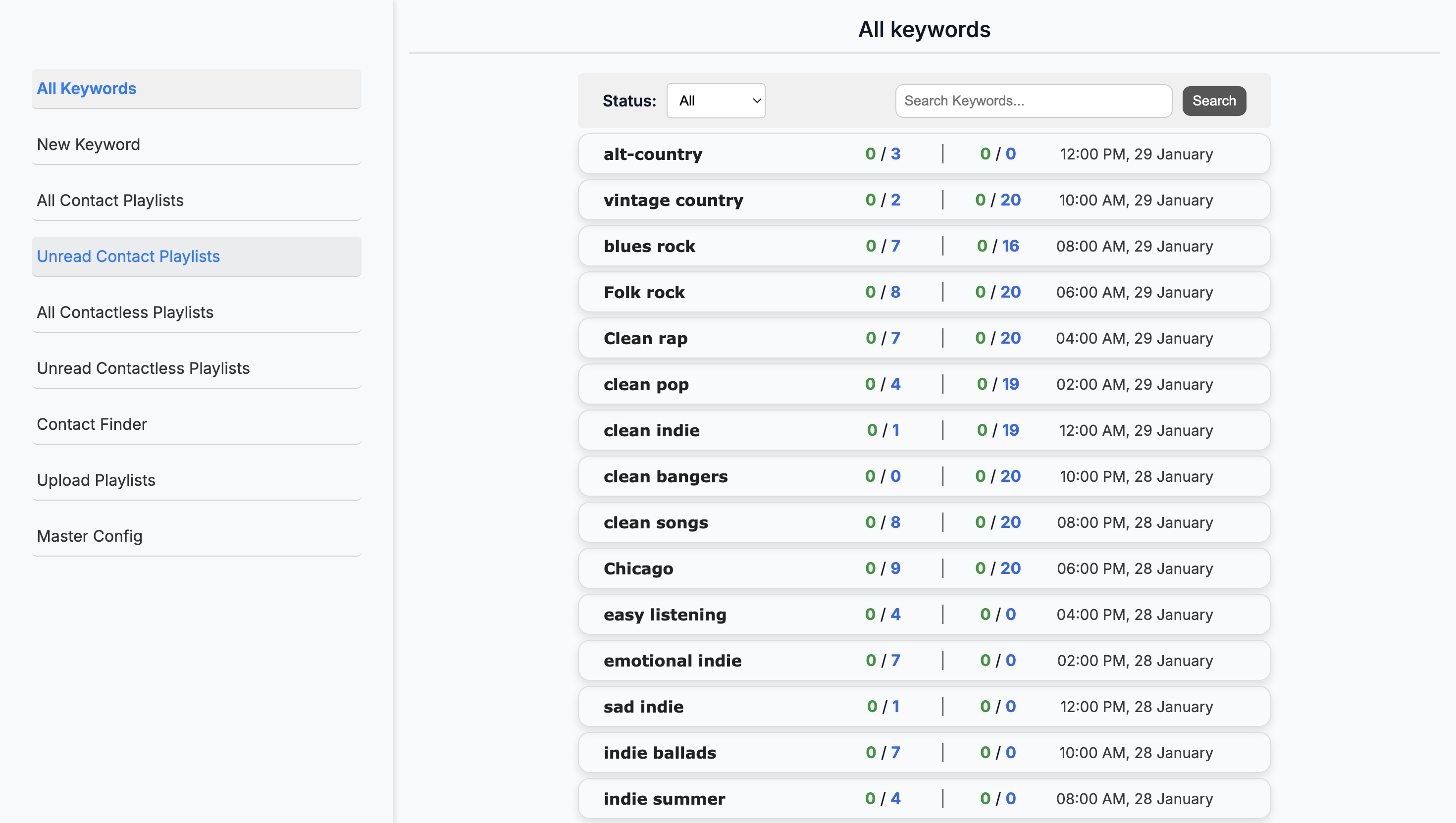Select the vintage country keyword
The width and height of the screenshot is (1456, 823).
click(924, 200)
